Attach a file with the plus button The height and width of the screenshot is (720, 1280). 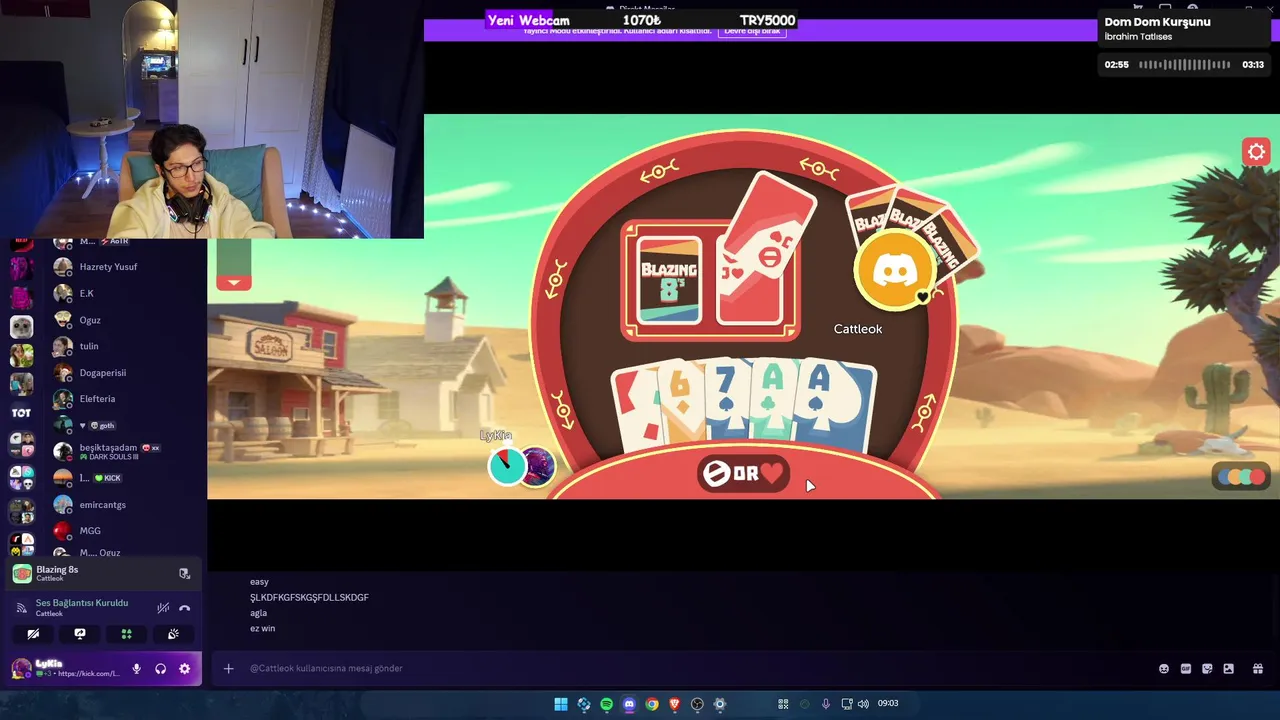point(228,668)
